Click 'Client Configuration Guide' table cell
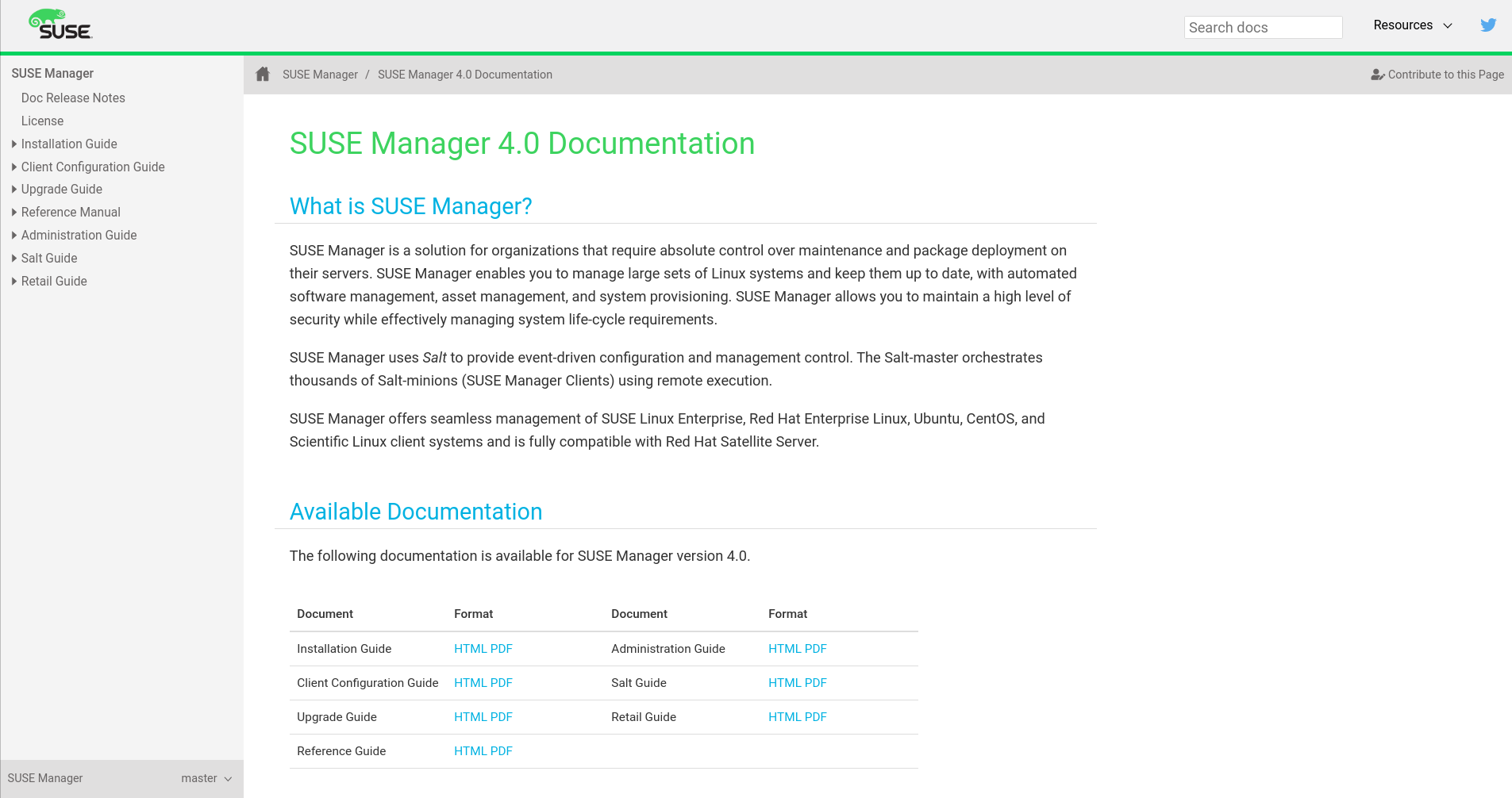 (367, 683)
